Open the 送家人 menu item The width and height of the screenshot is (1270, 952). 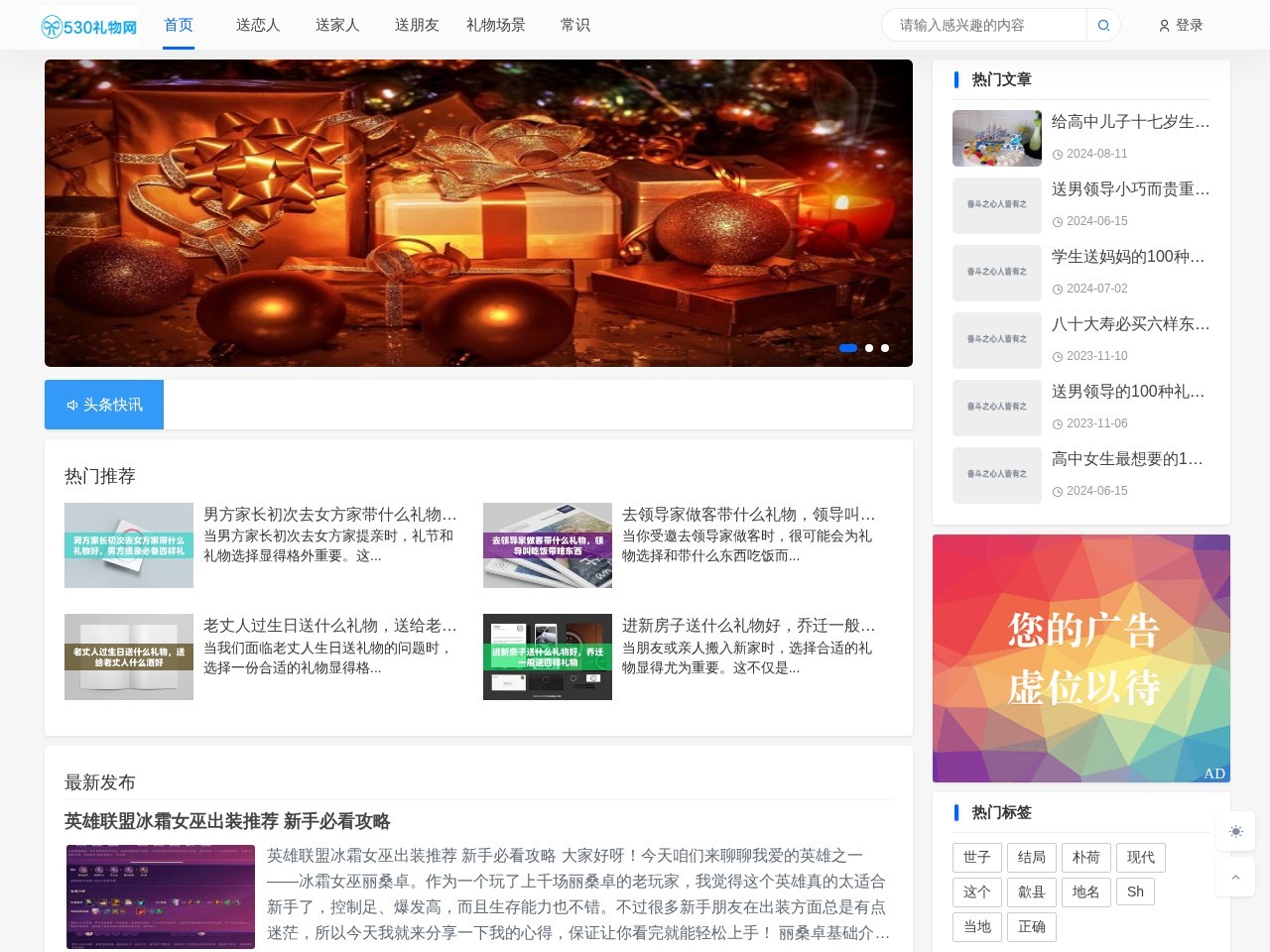337,25
